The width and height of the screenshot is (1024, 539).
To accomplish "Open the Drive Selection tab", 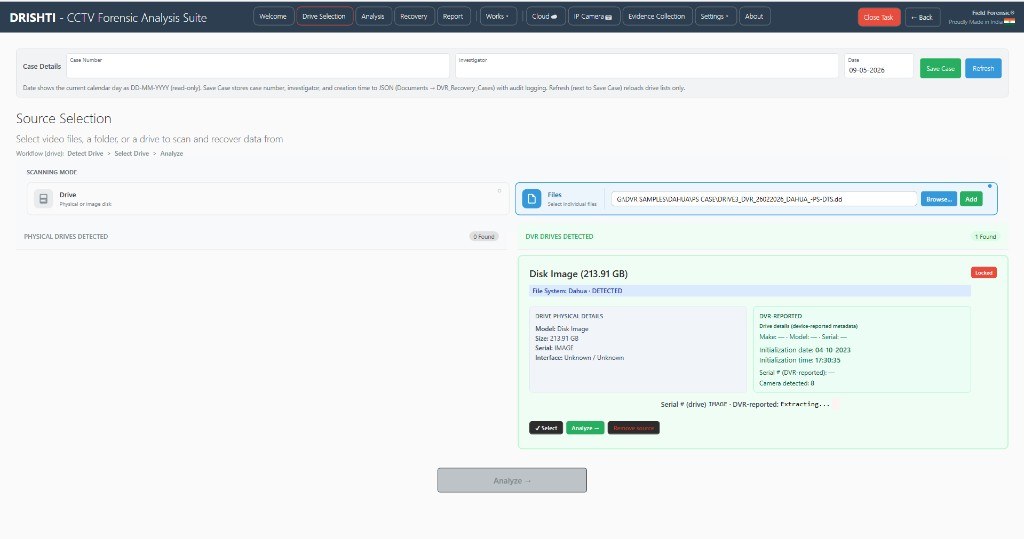I will pos(324,16).
